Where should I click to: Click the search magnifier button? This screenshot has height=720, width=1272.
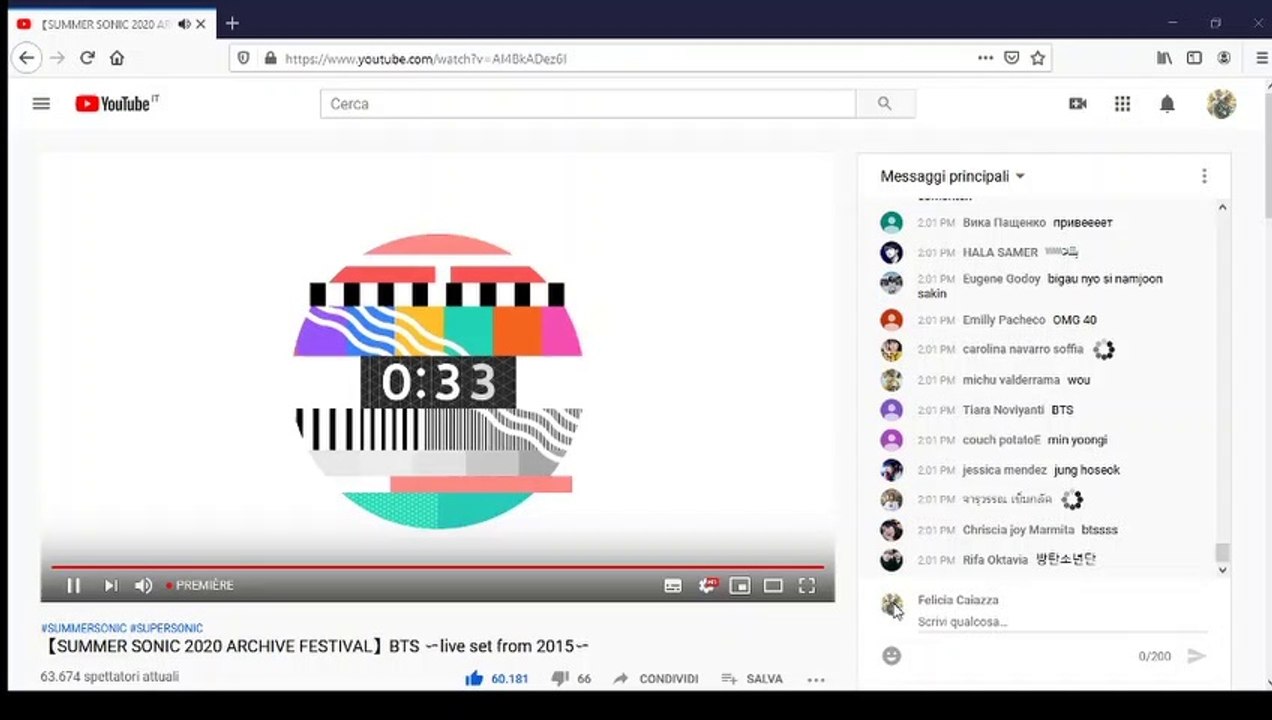tap(885, 104)
